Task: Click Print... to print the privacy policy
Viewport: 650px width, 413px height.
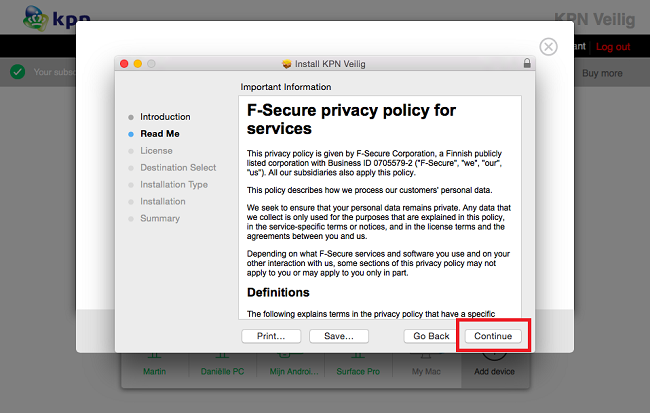Action: tap(271, 336)
